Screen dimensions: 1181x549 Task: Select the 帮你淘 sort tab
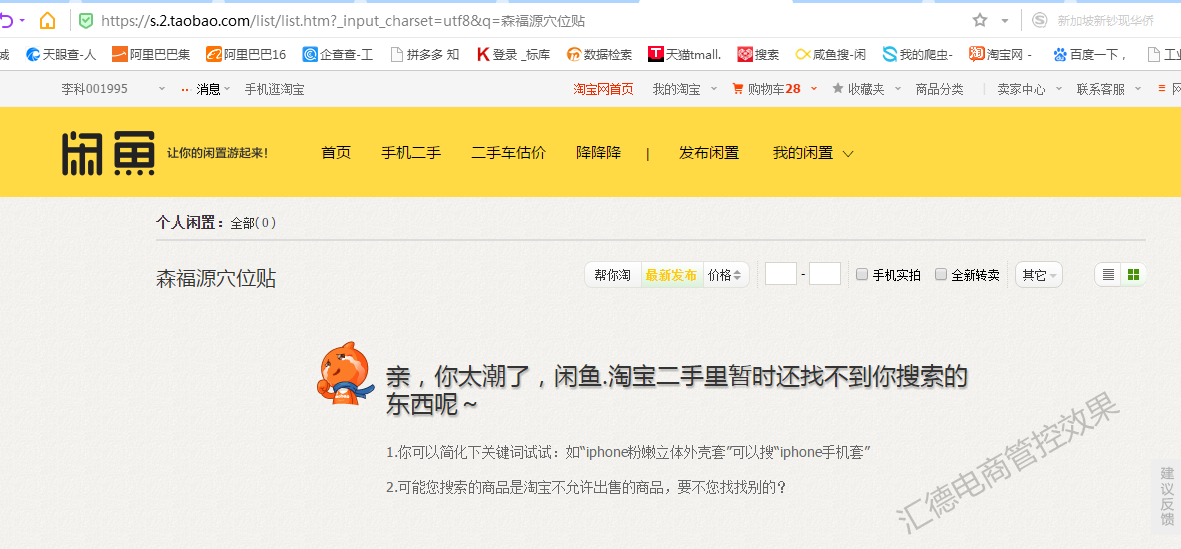(612, 275)
